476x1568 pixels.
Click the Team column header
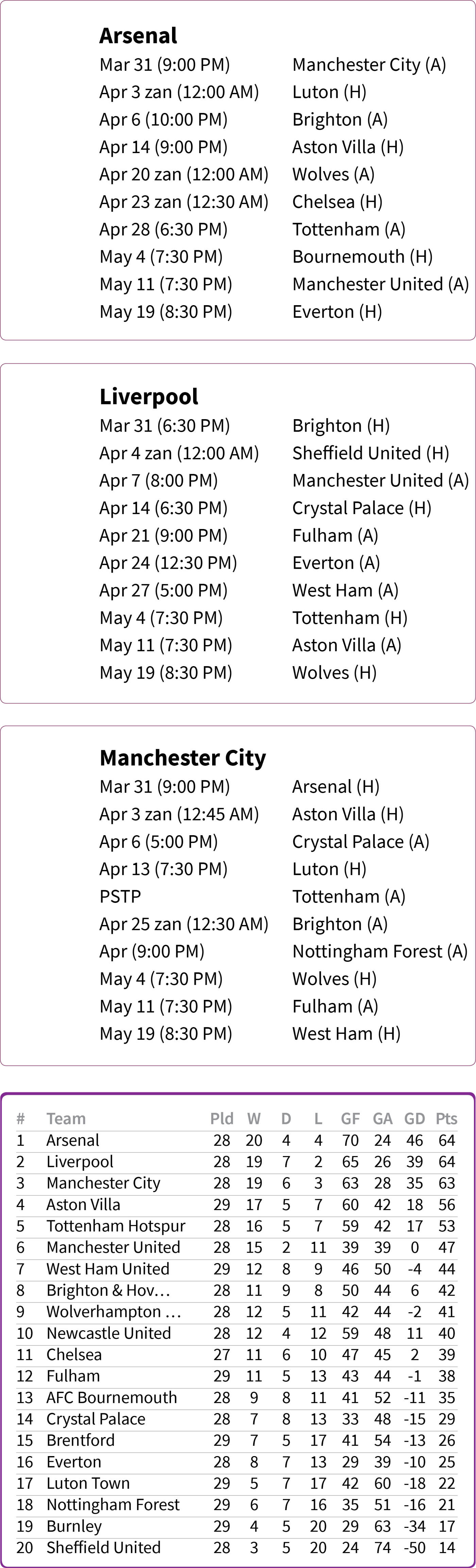(x=66, y=1119)
